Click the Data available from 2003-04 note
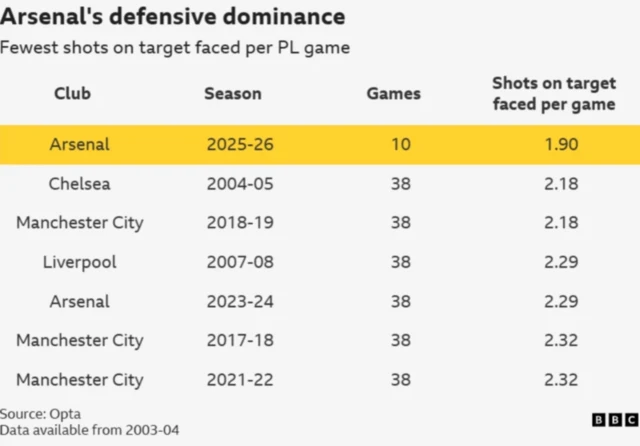 tap(90, 430)
